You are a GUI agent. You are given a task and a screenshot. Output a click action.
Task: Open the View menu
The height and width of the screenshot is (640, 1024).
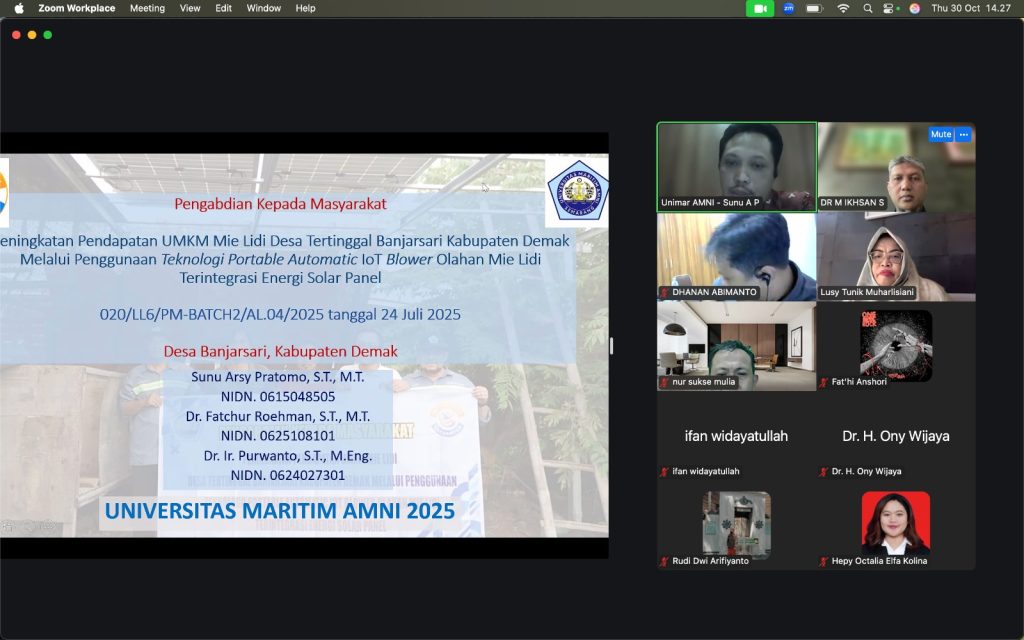(x=190, y=8)
